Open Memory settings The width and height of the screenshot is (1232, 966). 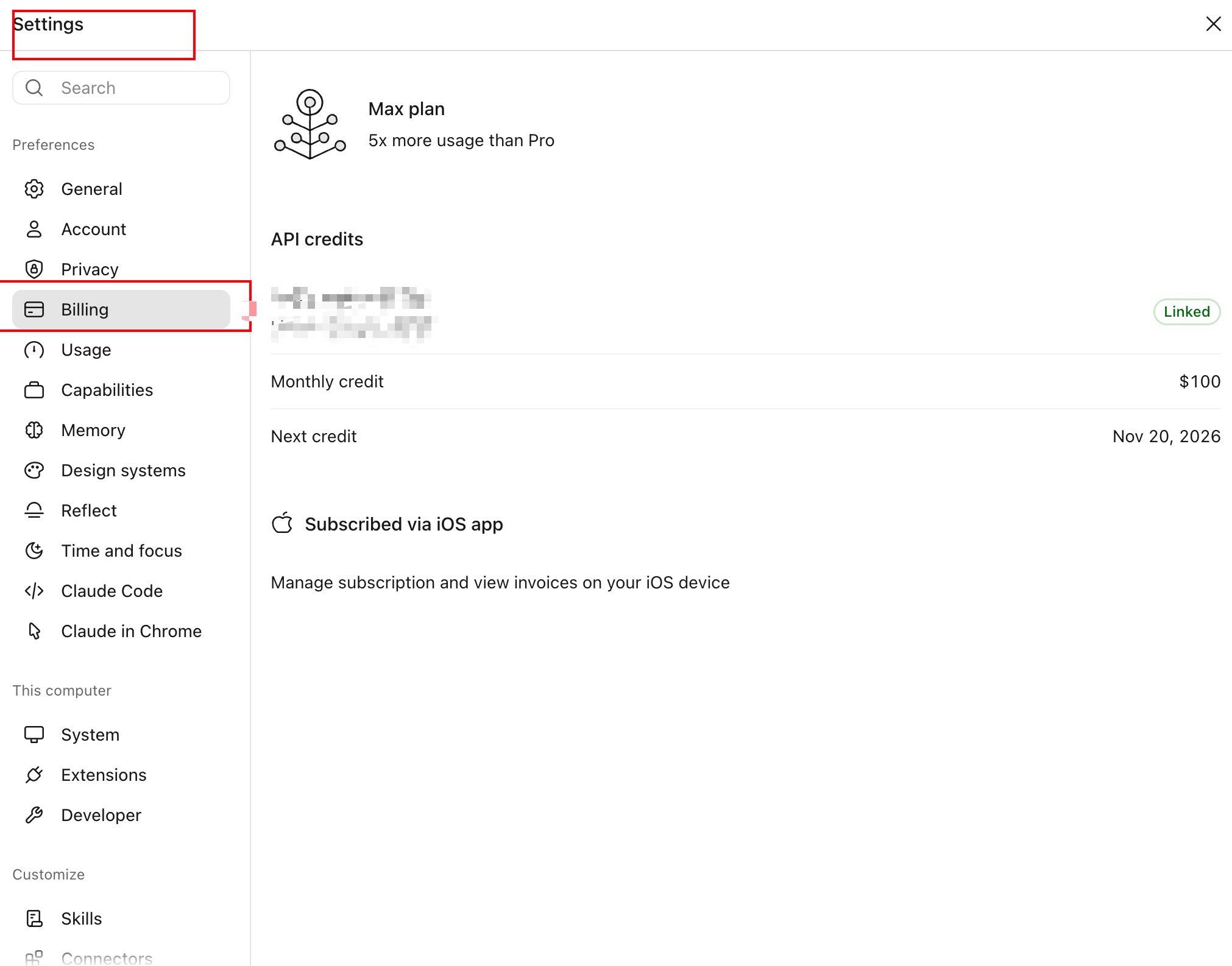[121, 430]
